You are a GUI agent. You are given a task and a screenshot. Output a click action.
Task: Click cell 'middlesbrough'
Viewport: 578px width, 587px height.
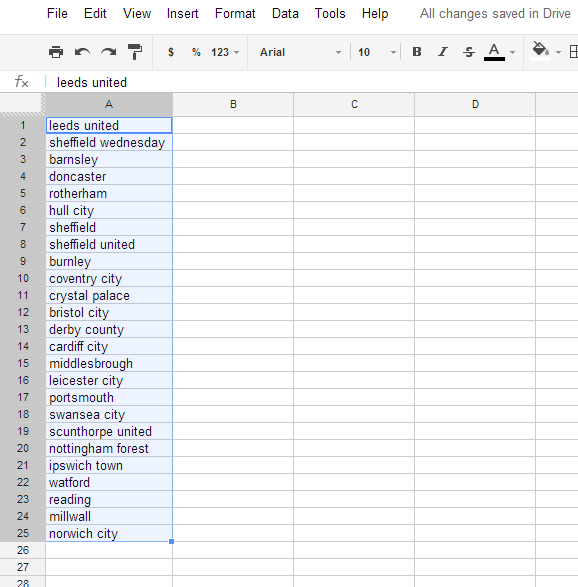[x=109, y=363]
